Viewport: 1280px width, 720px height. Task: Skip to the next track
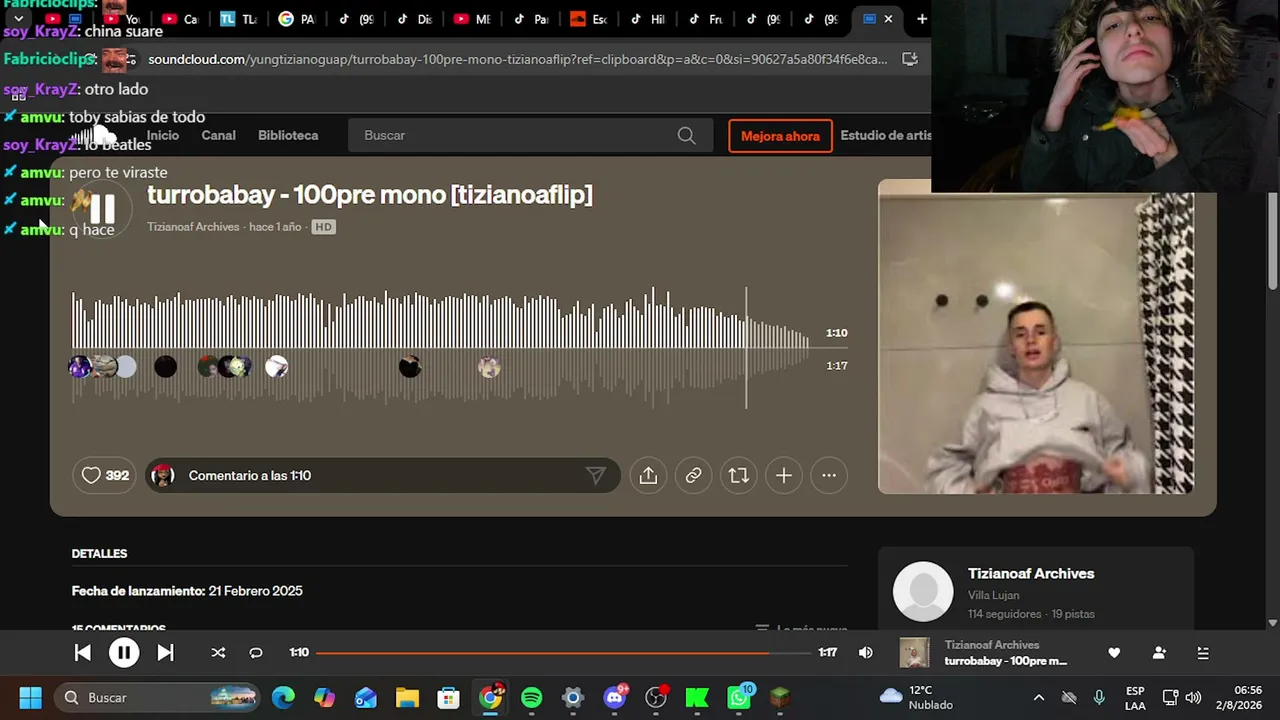165,653
